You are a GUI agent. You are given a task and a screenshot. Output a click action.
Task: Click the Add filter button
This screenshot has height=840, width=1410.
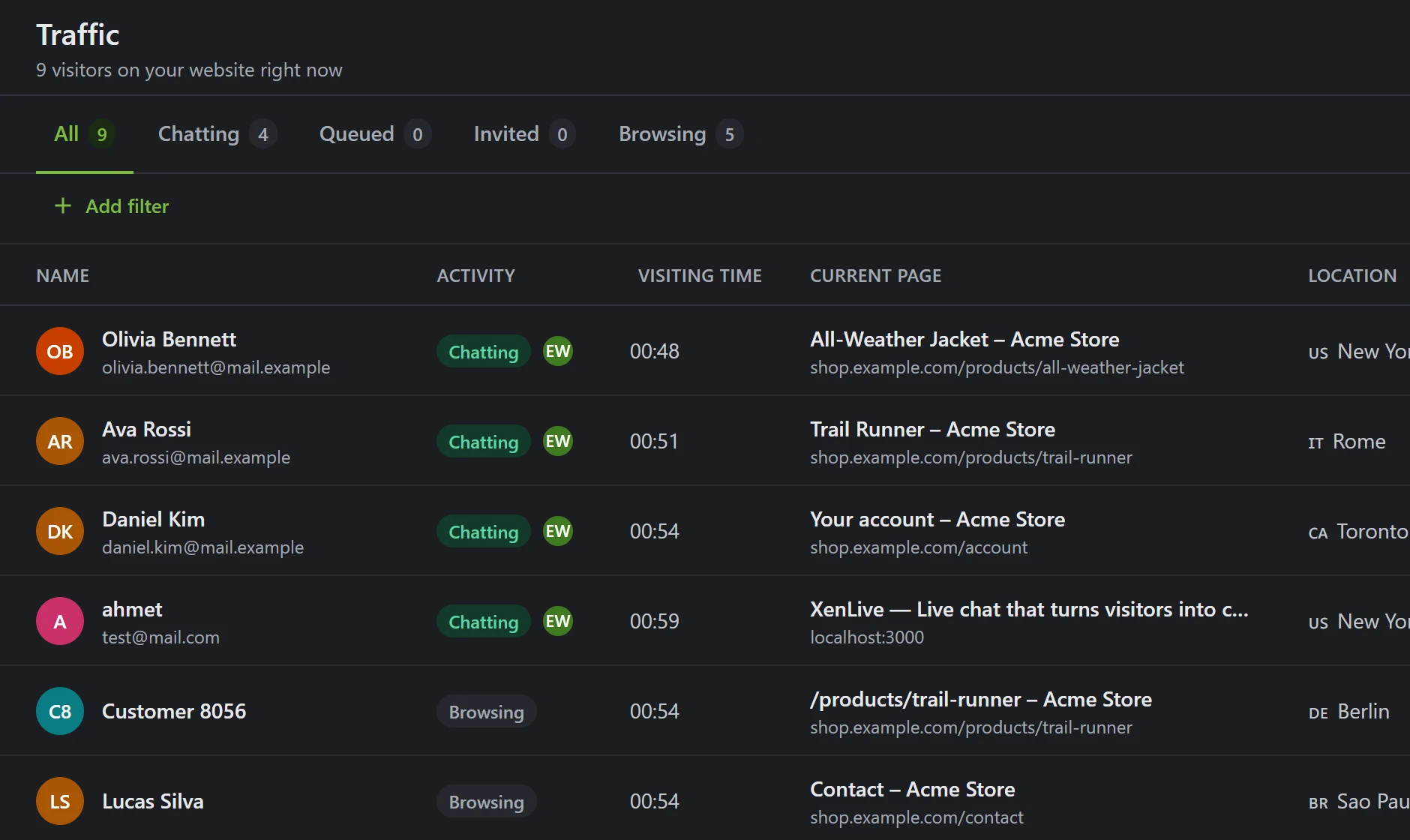pyautogui.click(x=112, y=206)
